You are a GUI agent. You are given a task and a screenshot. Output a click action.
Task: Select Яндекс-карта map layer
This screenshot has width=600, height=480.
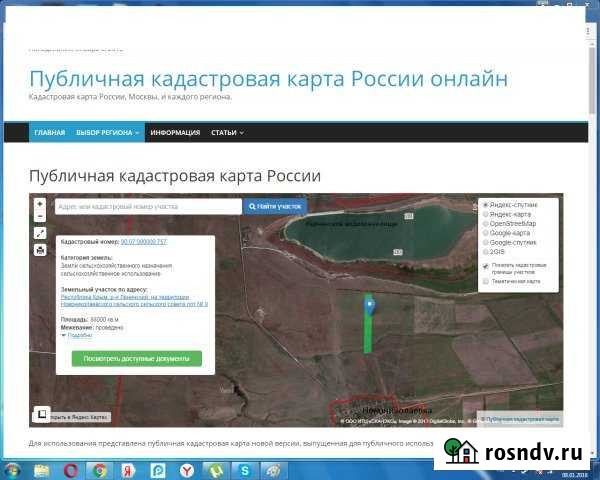(x=486, y=214)
